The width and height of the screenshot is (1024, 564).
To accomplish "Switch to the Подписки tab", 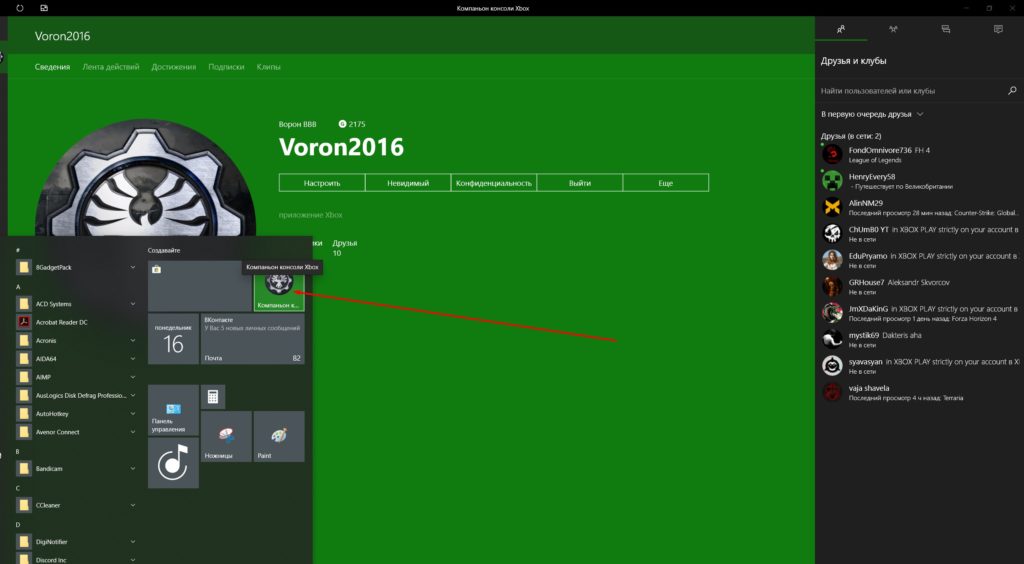I will [x=226, y=67].
